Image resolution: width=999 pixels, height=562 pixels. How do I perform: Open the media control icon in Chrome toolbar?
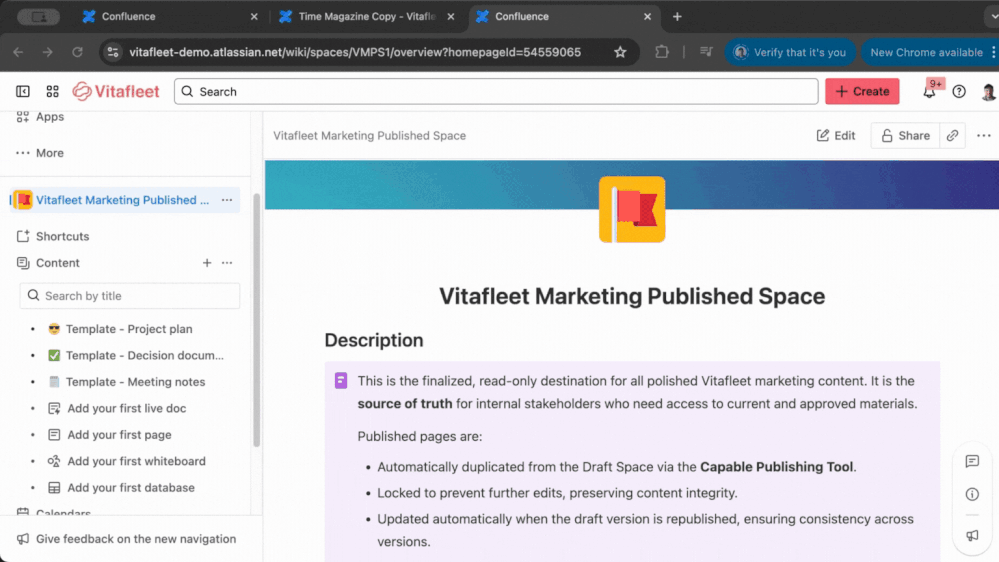706,52
